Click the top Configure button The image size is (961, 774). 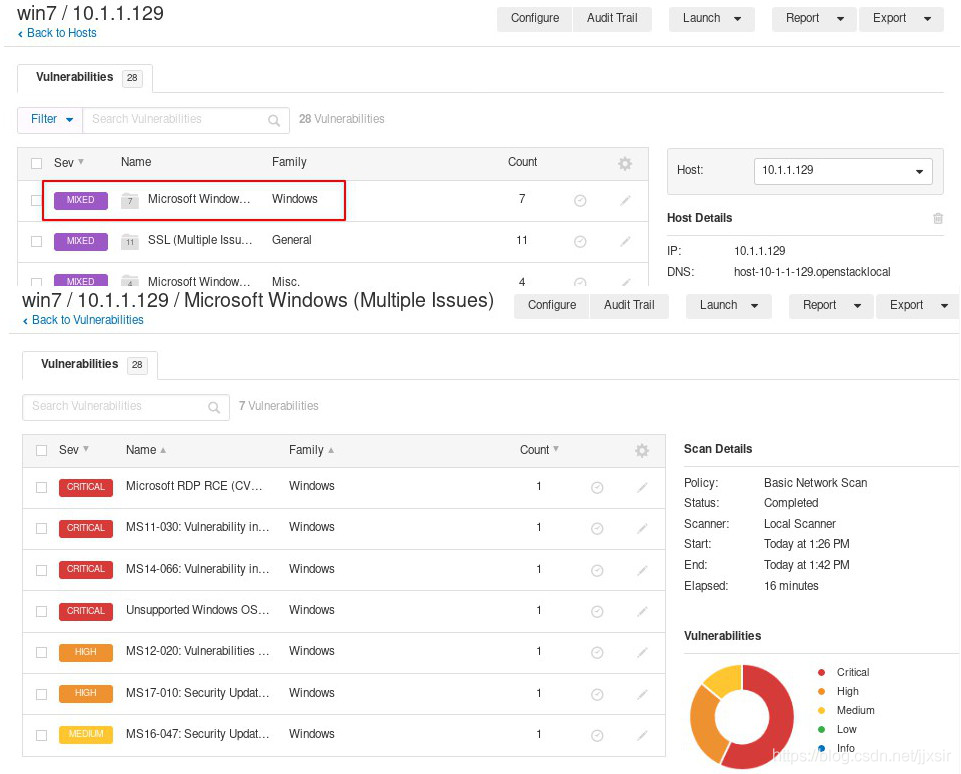coord(535,18)
